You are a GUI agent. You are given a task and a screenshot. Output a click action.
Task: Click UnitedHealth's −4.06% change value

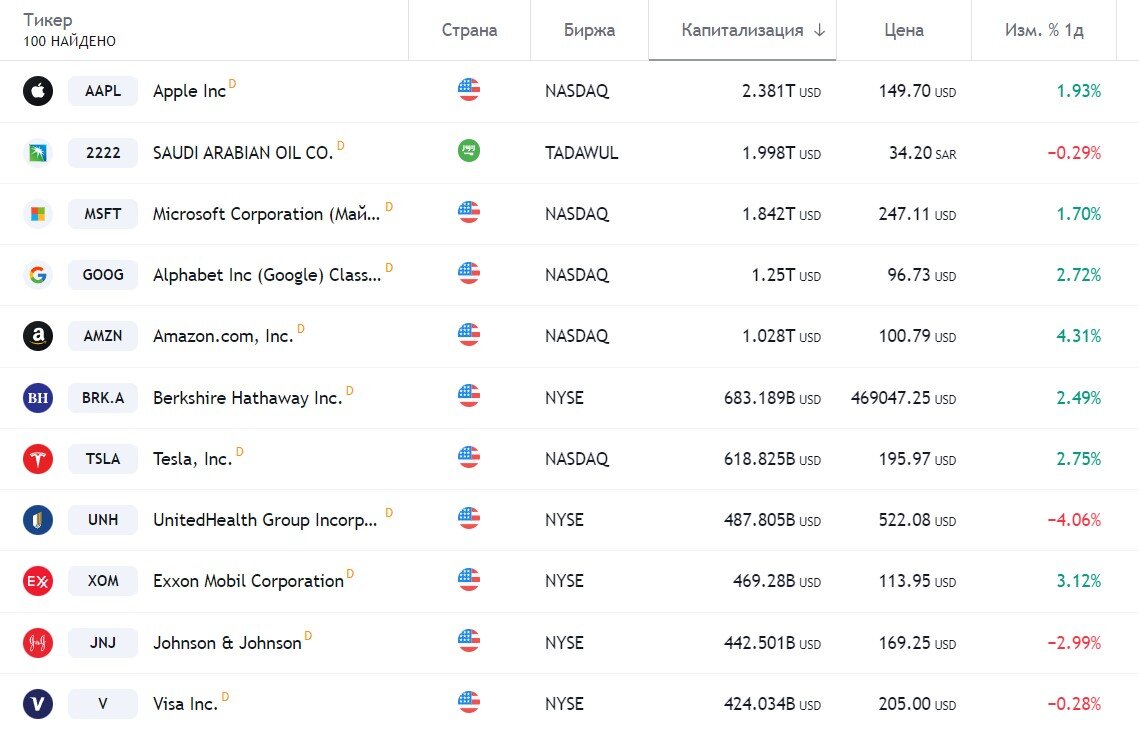coord(1074,520)
